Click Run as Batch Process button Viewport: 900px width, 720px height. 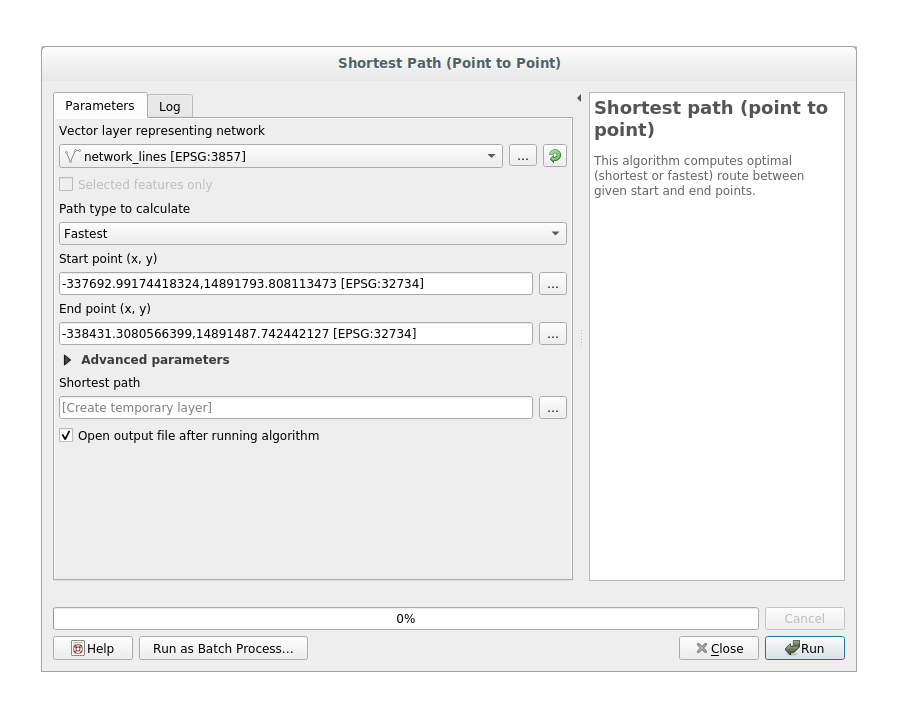223,648
